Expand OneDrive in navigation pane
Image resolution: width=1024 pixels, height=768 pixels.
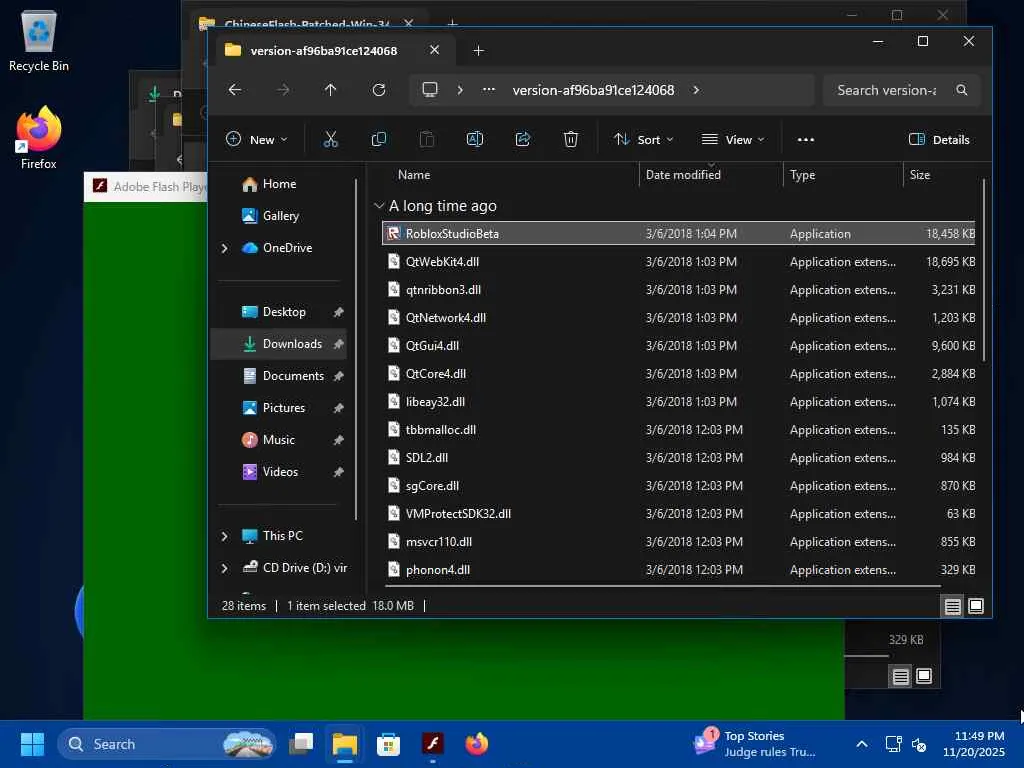(x=225, y=248)
